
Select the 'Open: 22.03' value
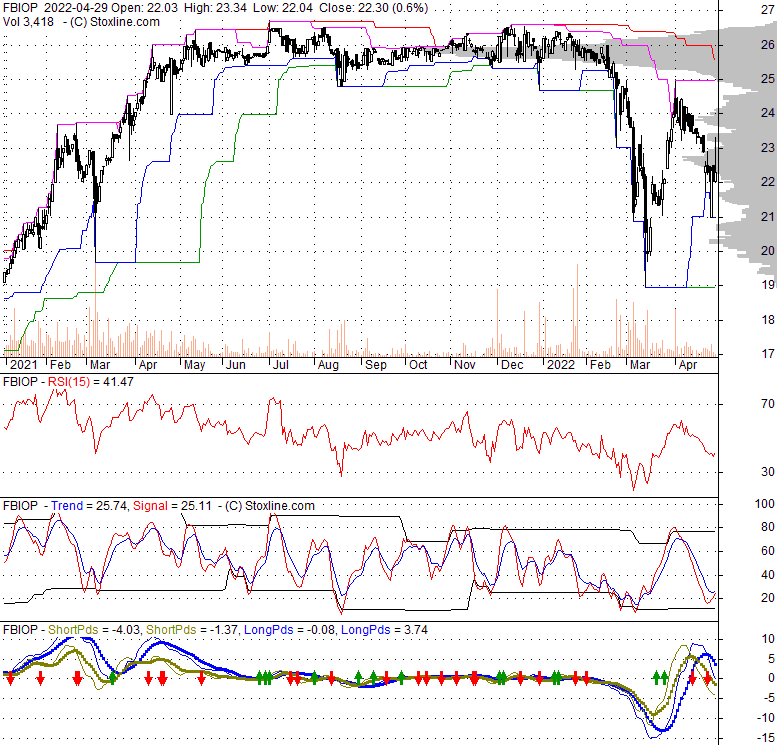(144, 8)
